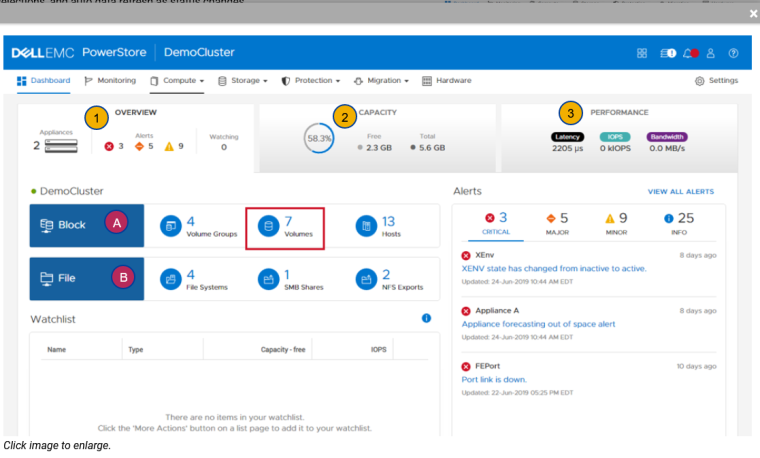The height and width of the screenshot is (458, 760).
Task: Open the Capacity panel tab
Action: pos(378,138)
